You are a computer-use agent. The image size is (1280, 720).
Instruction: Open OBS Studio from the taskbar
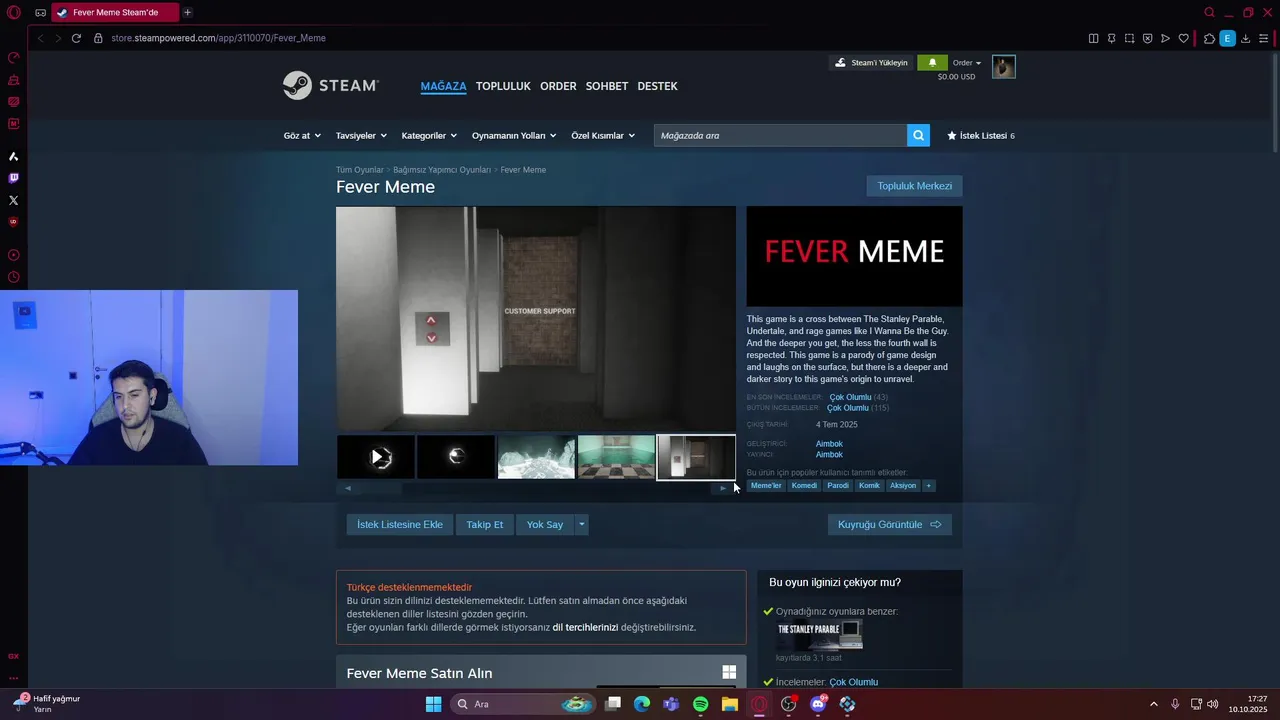tap(788, 704)
